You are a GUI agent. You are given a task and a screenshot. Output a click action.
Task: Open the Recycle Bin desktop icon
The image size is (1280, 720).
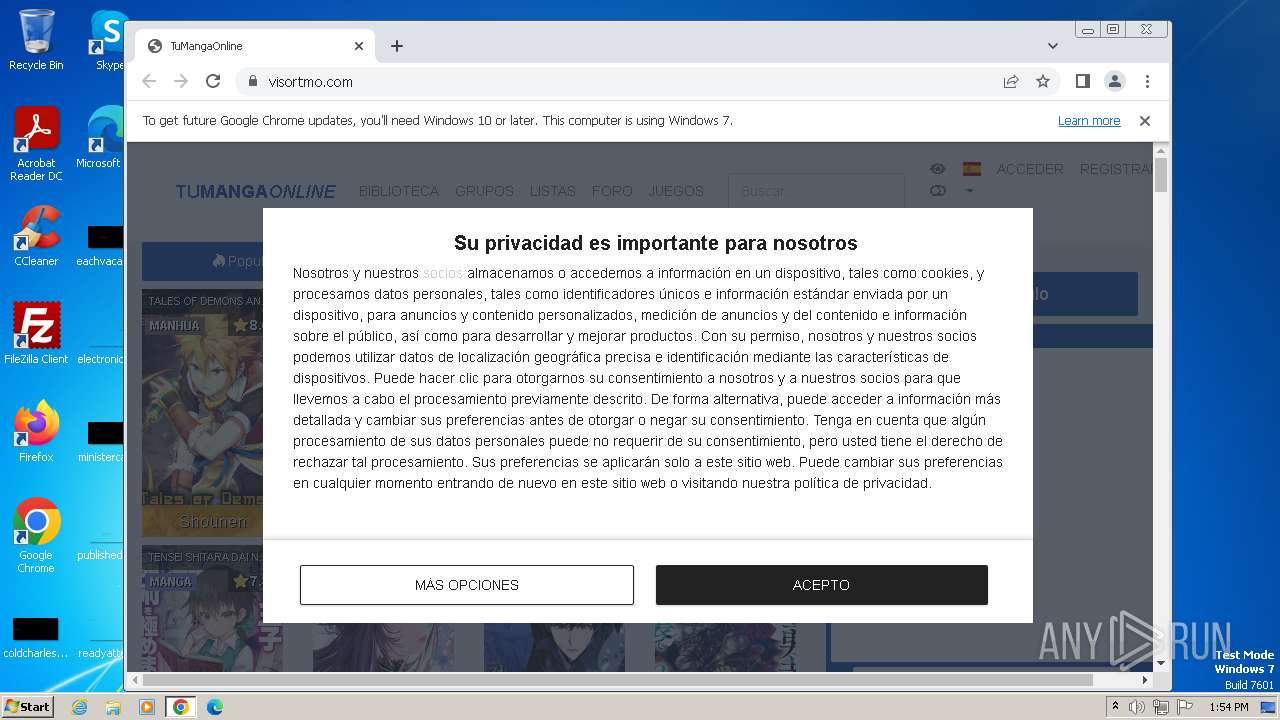[36, 40]
